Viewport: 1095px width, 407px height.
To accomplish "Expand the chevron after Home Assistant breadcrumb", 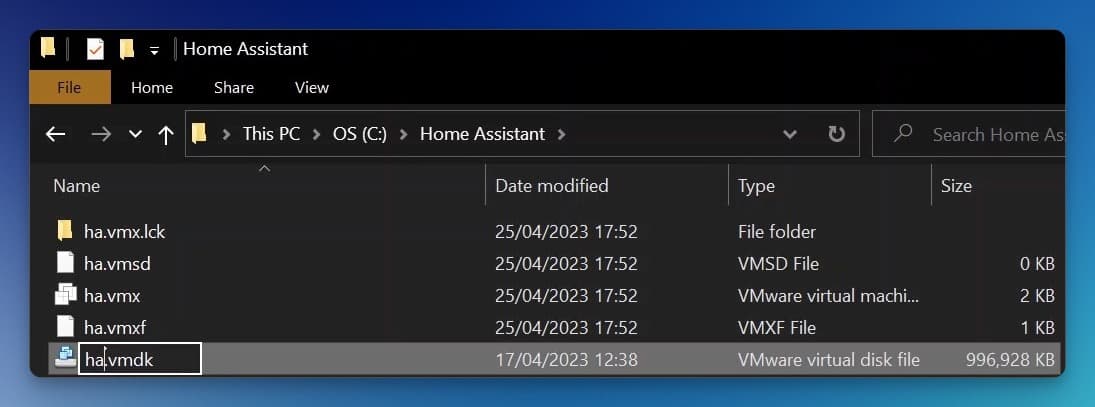I will pos(561,134).
